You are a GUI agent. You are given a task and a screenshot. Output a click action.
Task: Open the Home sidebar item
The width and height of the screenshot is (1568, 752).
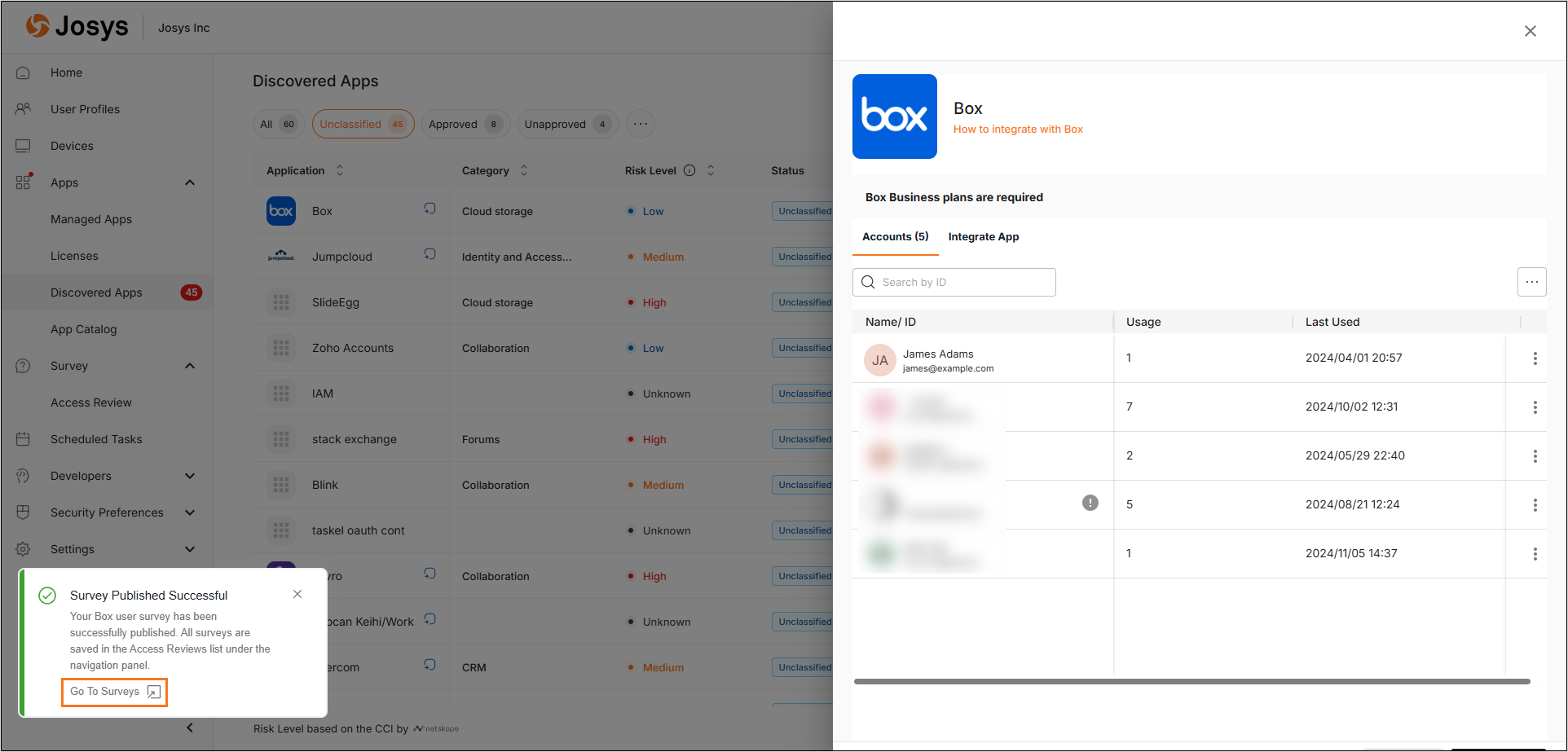point(66,73)
